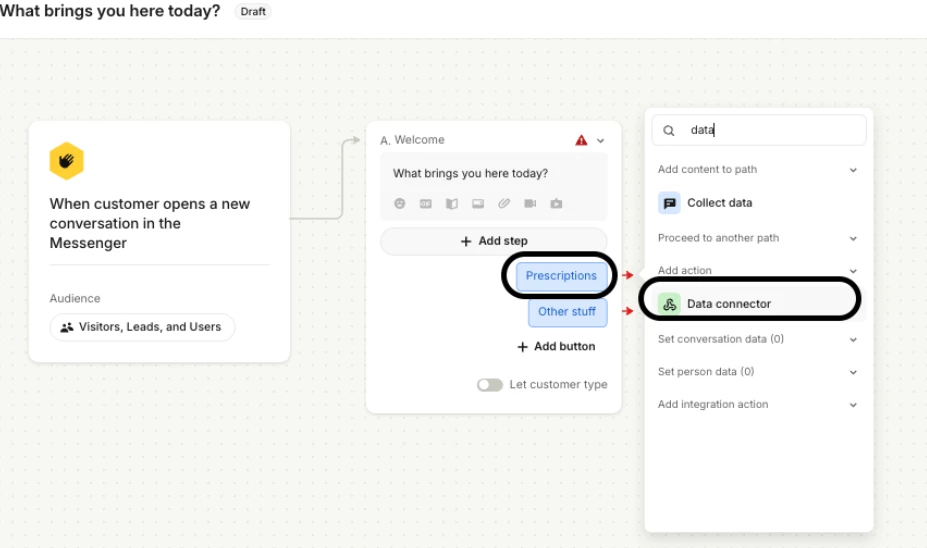Image resolution: width=927 pixels, height=548 pixels.
Task: Choose Collect data from the menu
Action: [719, 203]
